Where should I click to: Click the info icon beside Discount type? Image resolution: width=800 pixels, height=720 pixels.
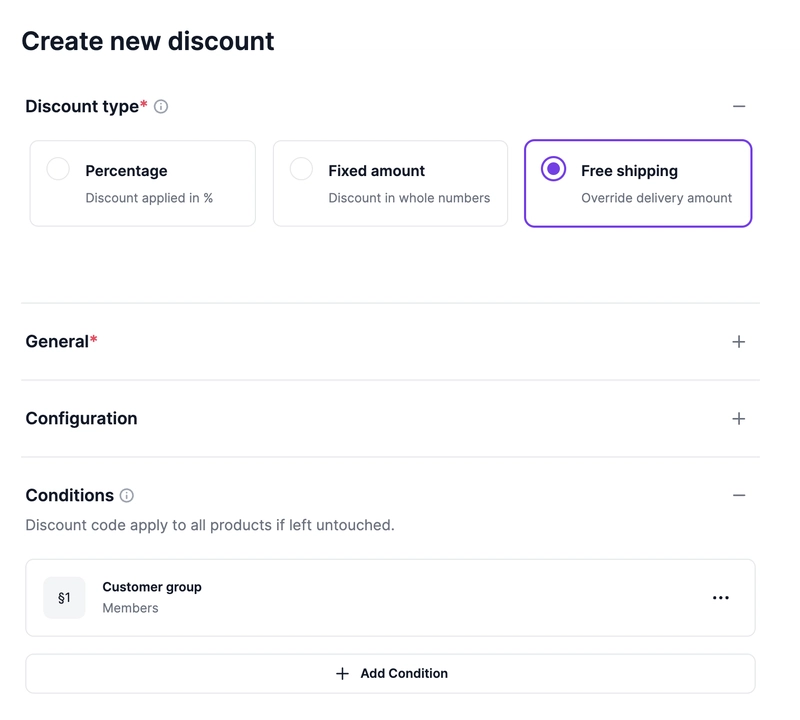click(161, 106)
